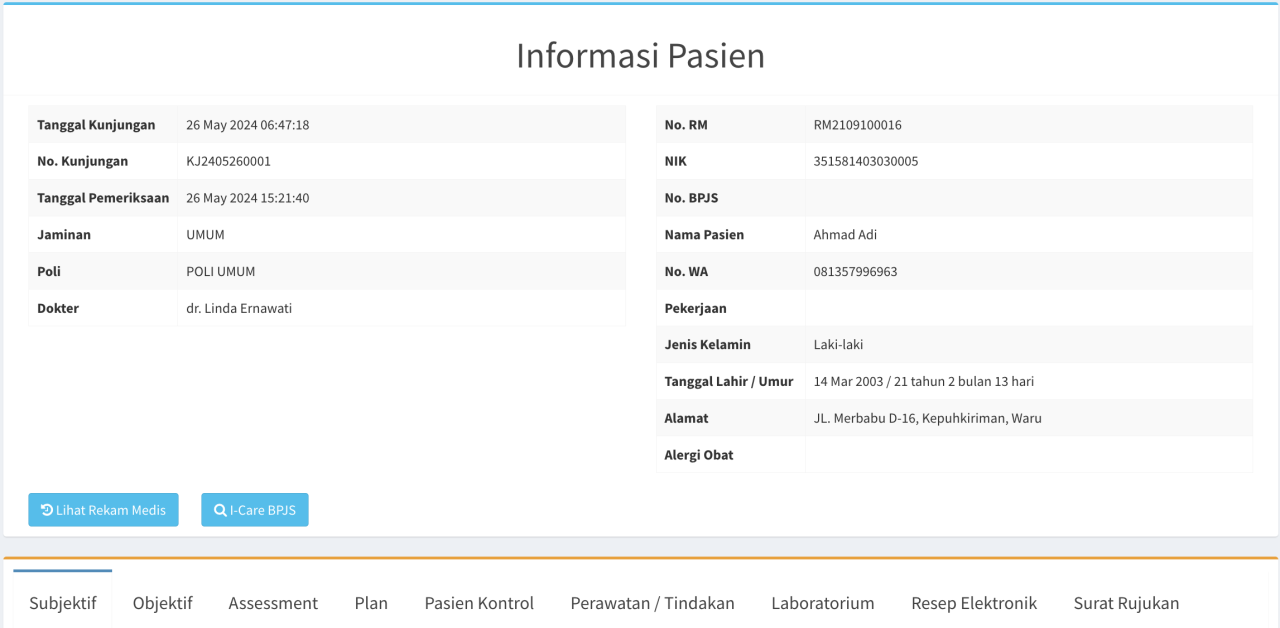Image resolution: width=1280 pixels, height=628 pixels.
Task: Open Lihat Rekam Medis button
Action: coord(103,510)
